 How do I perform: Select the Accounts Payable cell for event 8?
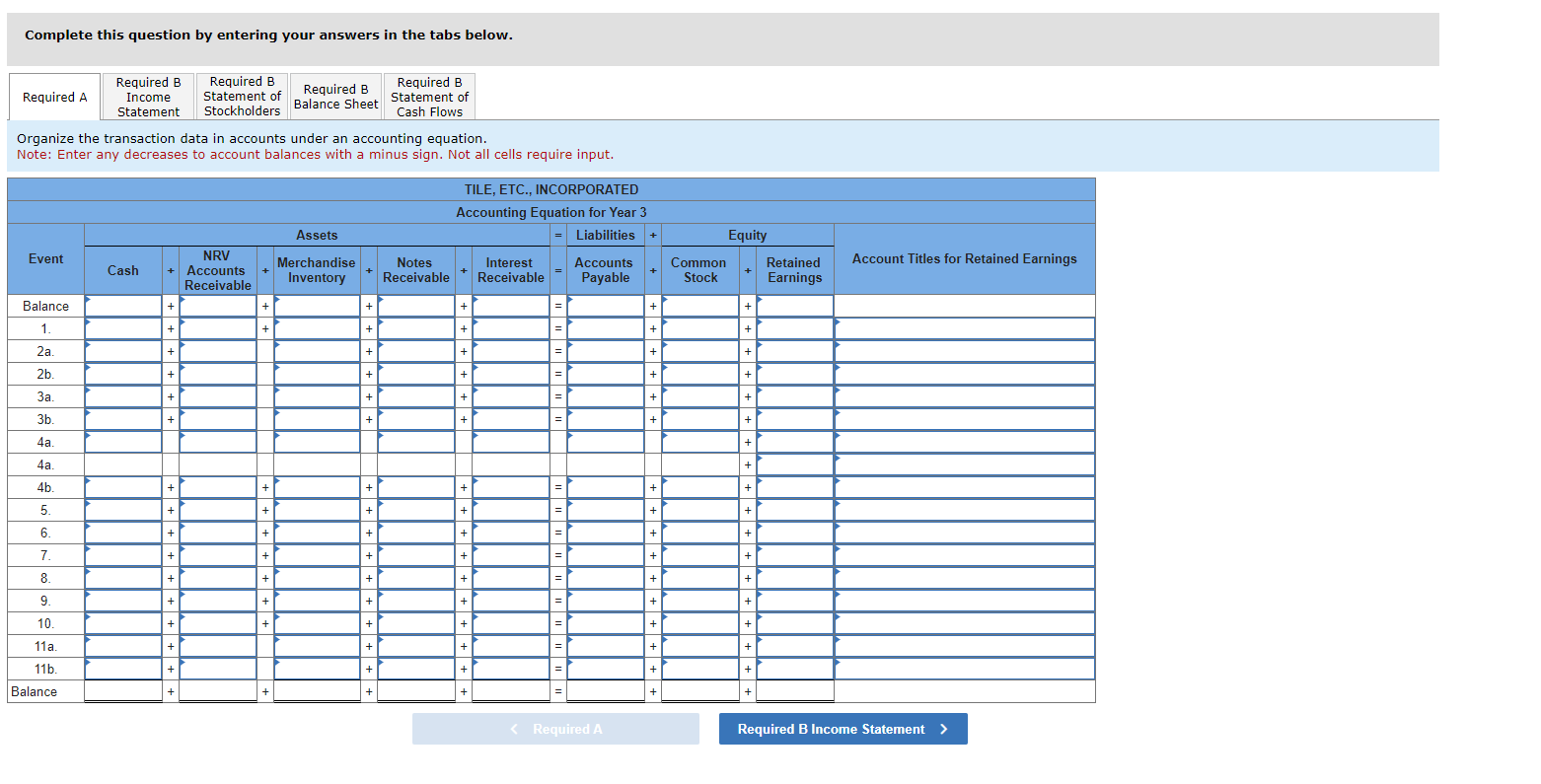point(606,578)
